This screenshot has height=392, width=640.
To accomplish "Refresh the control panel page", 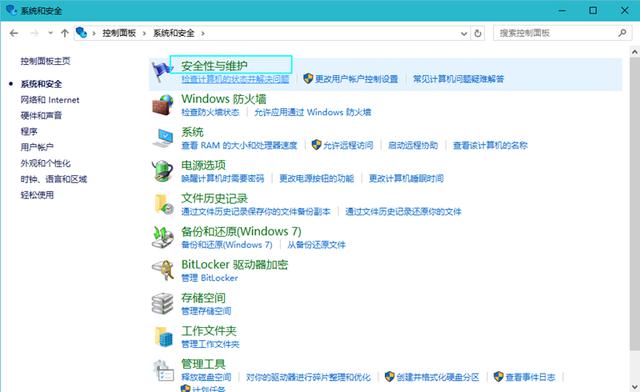I will click(x=478, y=33).
